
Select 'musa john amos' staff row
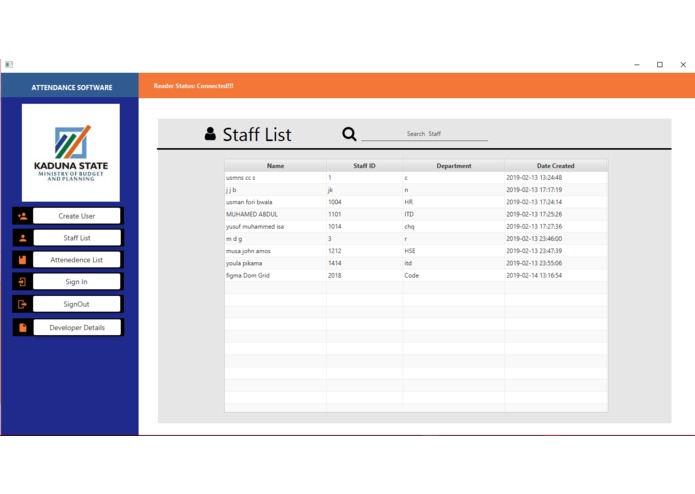click(416, 251)
